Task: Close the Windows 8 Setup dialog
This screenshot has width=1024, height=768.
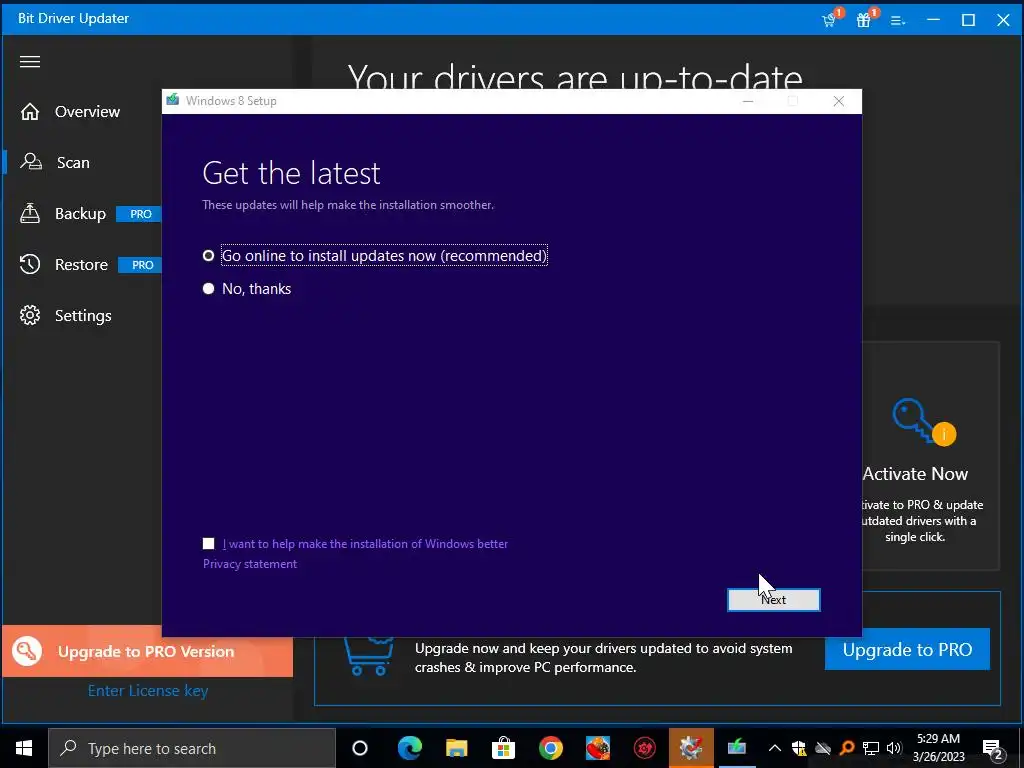Action: 839,101
